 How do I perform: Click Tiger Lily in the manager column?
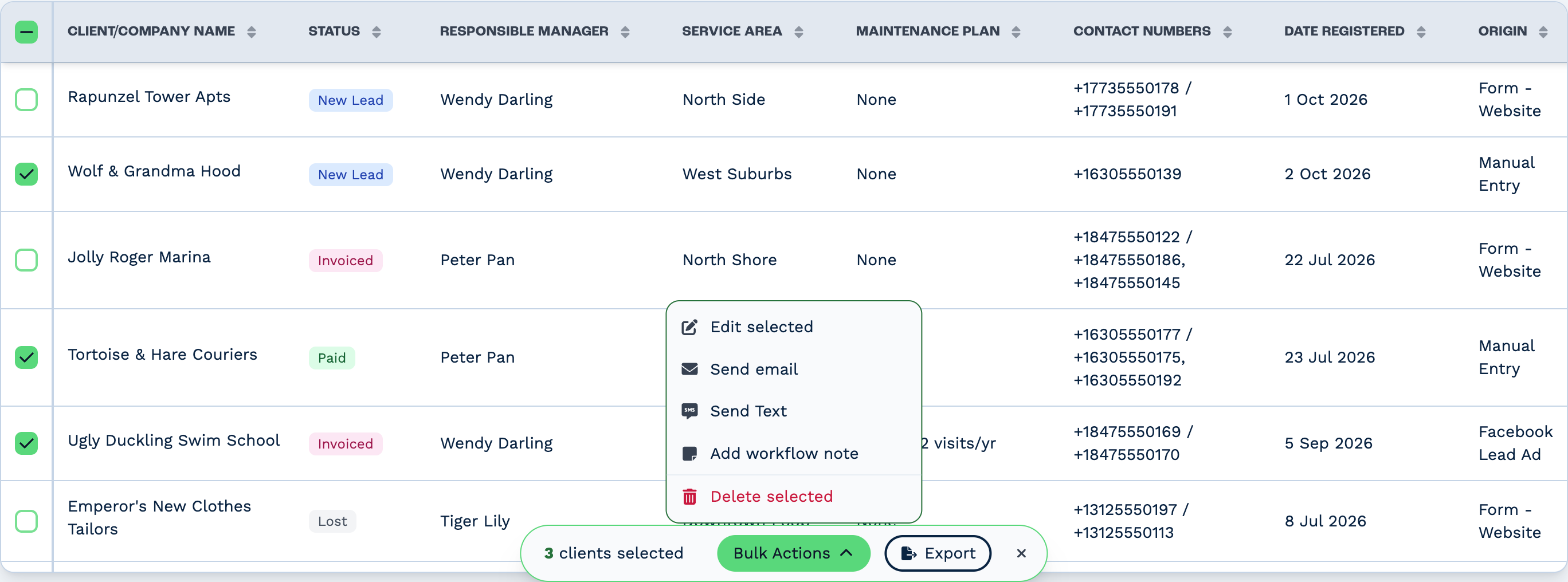(475, 521)
